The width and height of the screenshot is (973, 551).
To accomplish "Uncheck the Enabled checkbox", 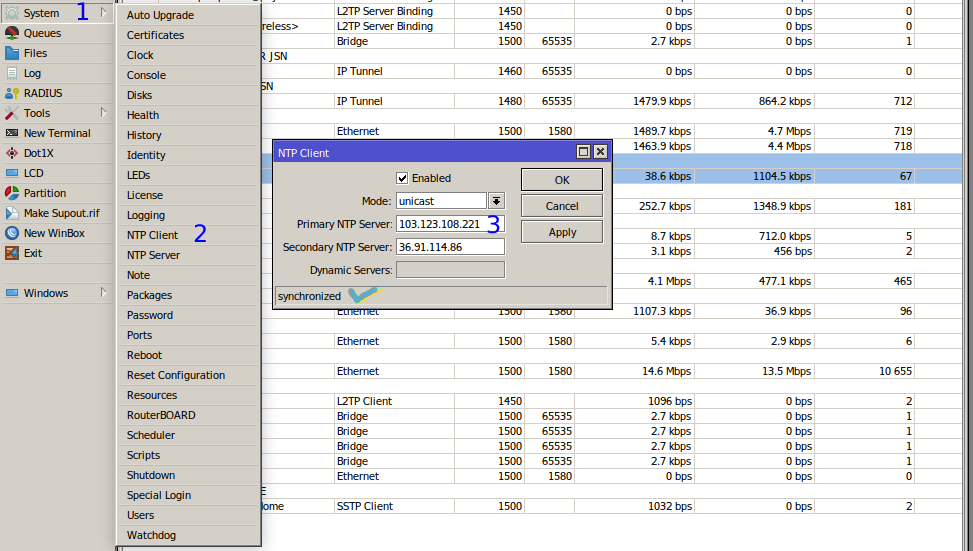I will point(402,178).
